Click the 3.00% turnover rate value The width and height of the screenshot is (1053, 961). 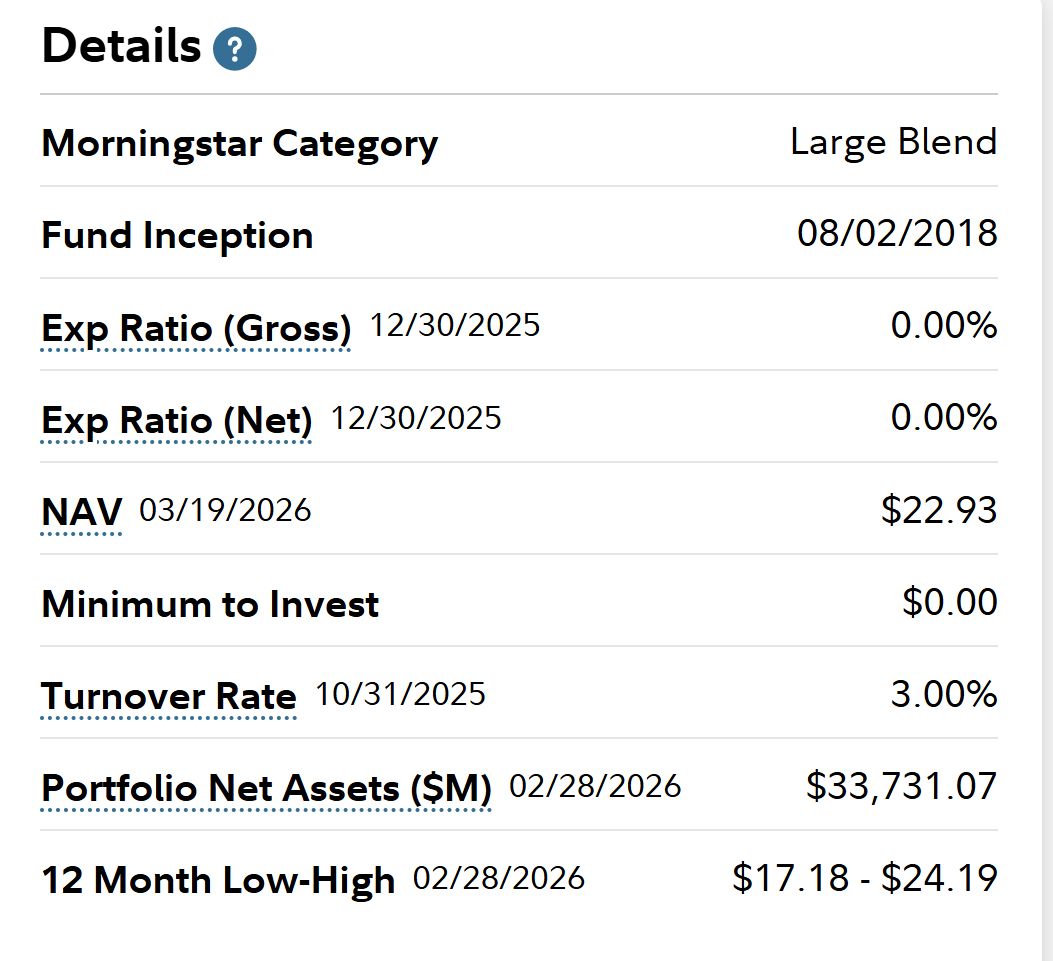pos(943,694)
